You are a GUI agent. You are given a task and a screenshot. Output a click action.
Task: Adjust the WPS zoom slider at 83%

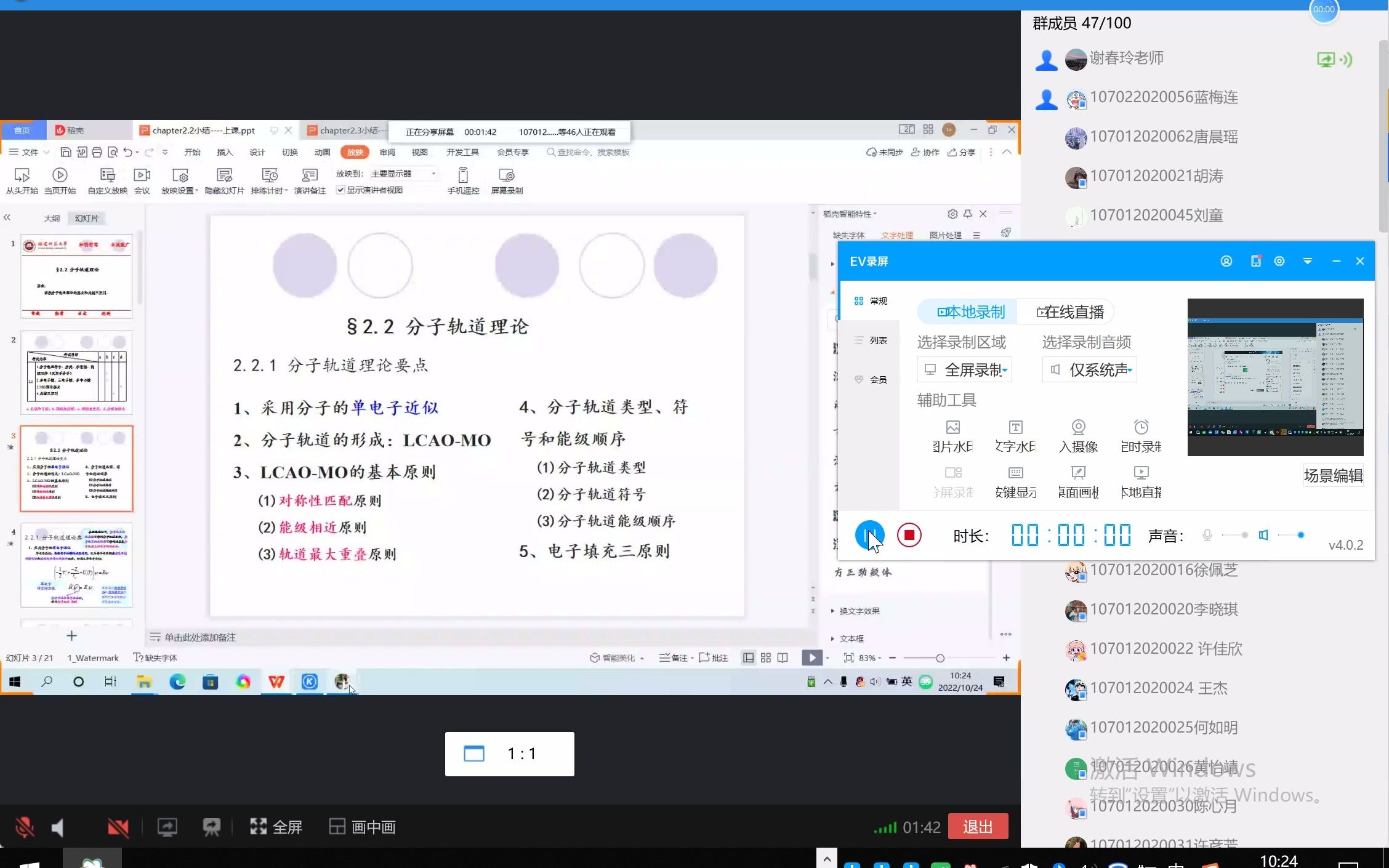(x=940, y=658)
